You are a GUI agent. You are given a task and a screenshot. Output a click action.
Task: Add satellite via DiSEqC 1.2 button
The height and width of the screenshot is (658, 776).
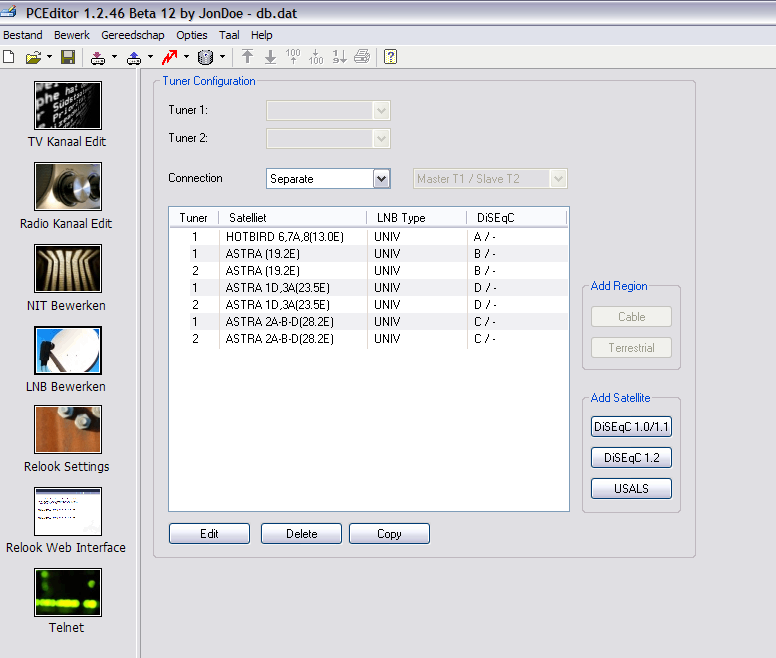point(631,458)
